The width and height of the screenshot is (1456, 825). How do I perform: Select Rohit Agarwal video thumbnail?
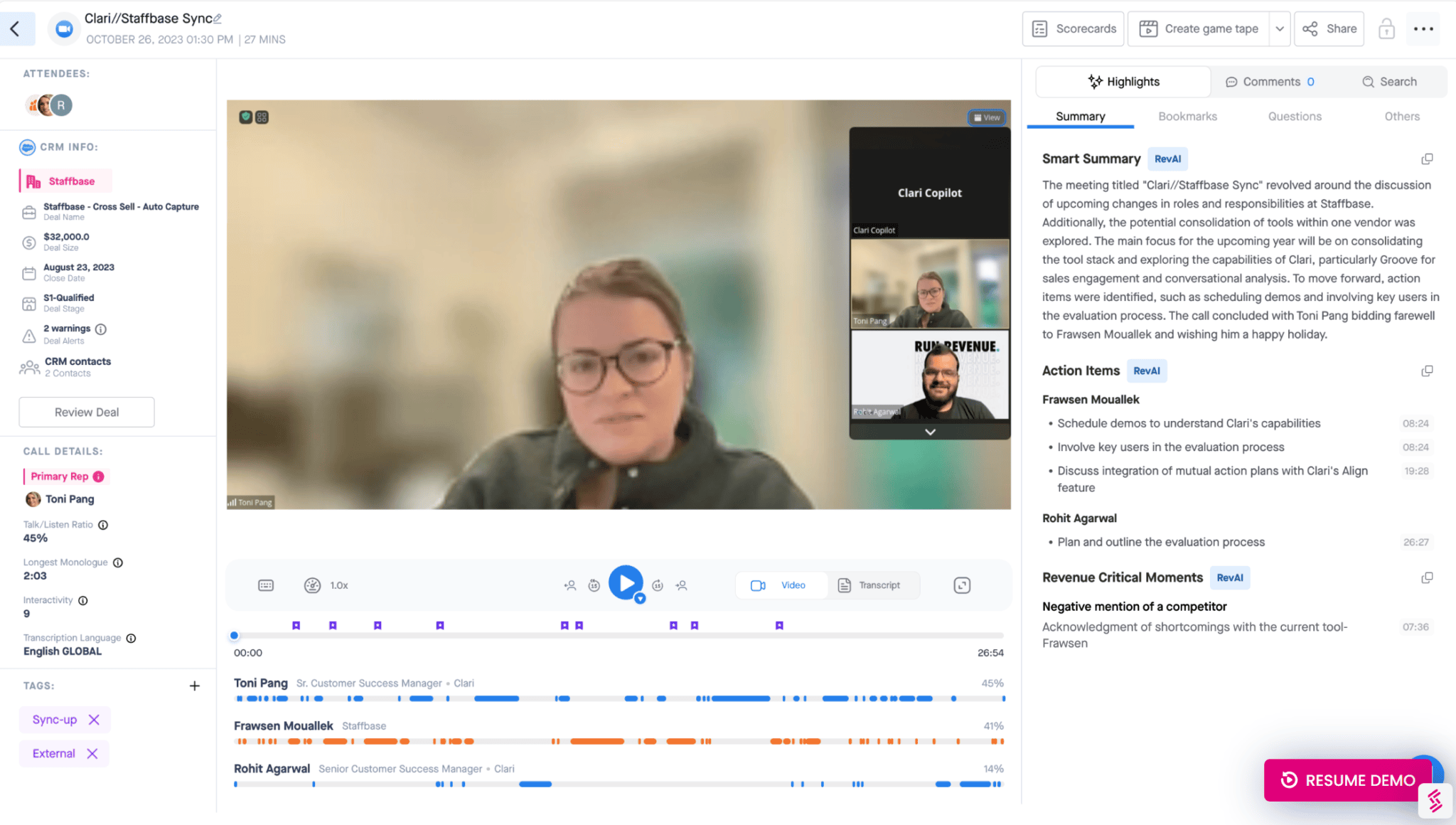pyautogui.click(x=930, y=375)
